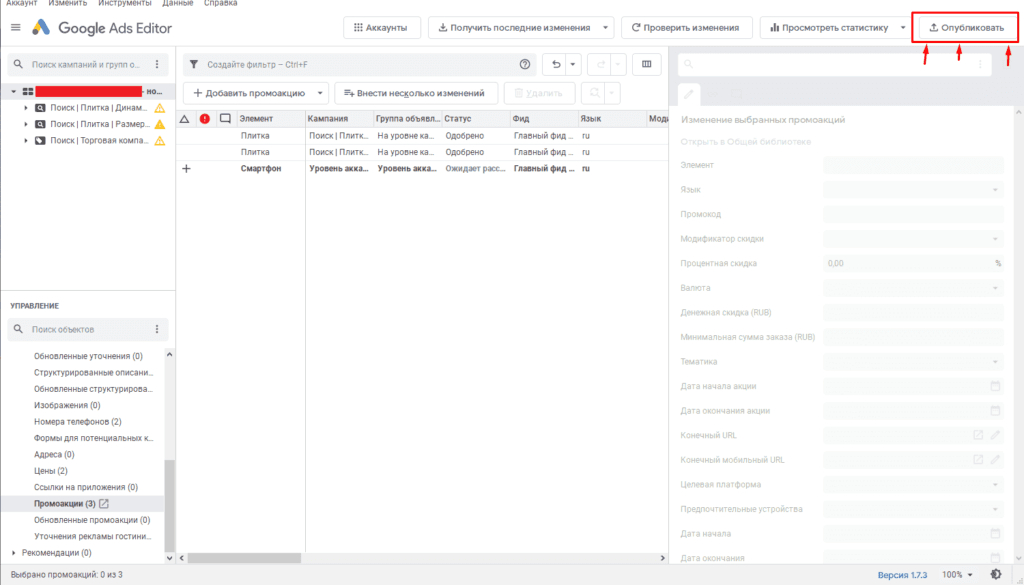The width and height of the screenshot is (1024, 585).
Task: Open object search options three-dot menu
Action: pyautogui.click(x=157, y=329)
